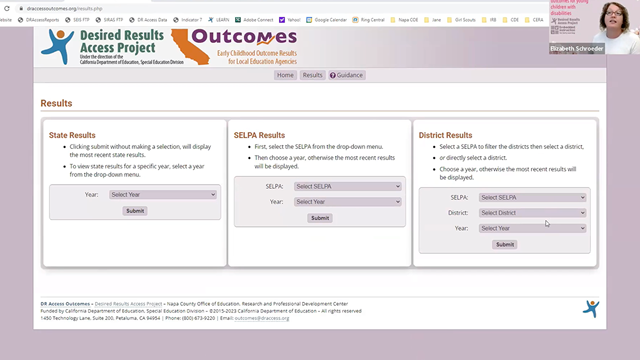Click the Desired Results Access Project logo
This screenshot has width=640, height=360.
tap(112, 47)
